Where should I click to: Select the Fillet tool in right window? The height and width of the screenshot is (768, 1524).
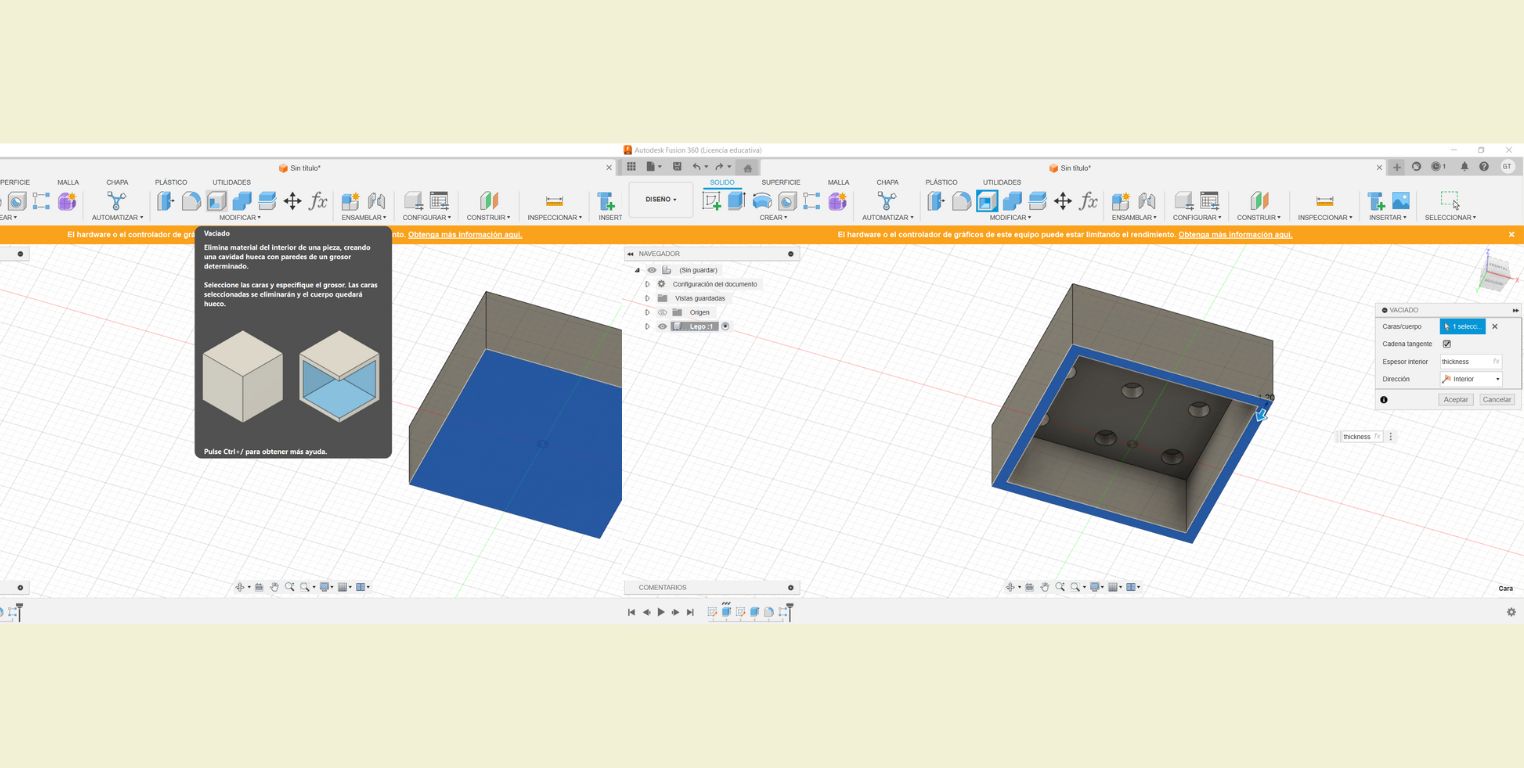961,201
